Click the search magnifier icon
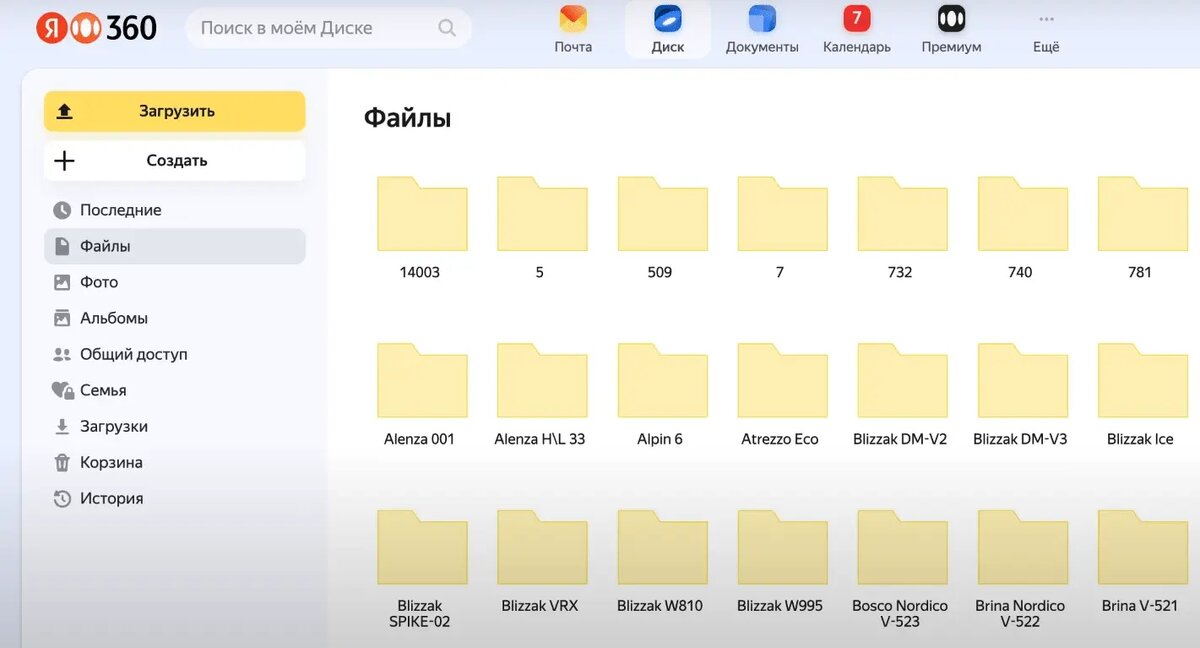Image resolution: width=1200 pixels, height=648 pixels. [x=448, y=28]
